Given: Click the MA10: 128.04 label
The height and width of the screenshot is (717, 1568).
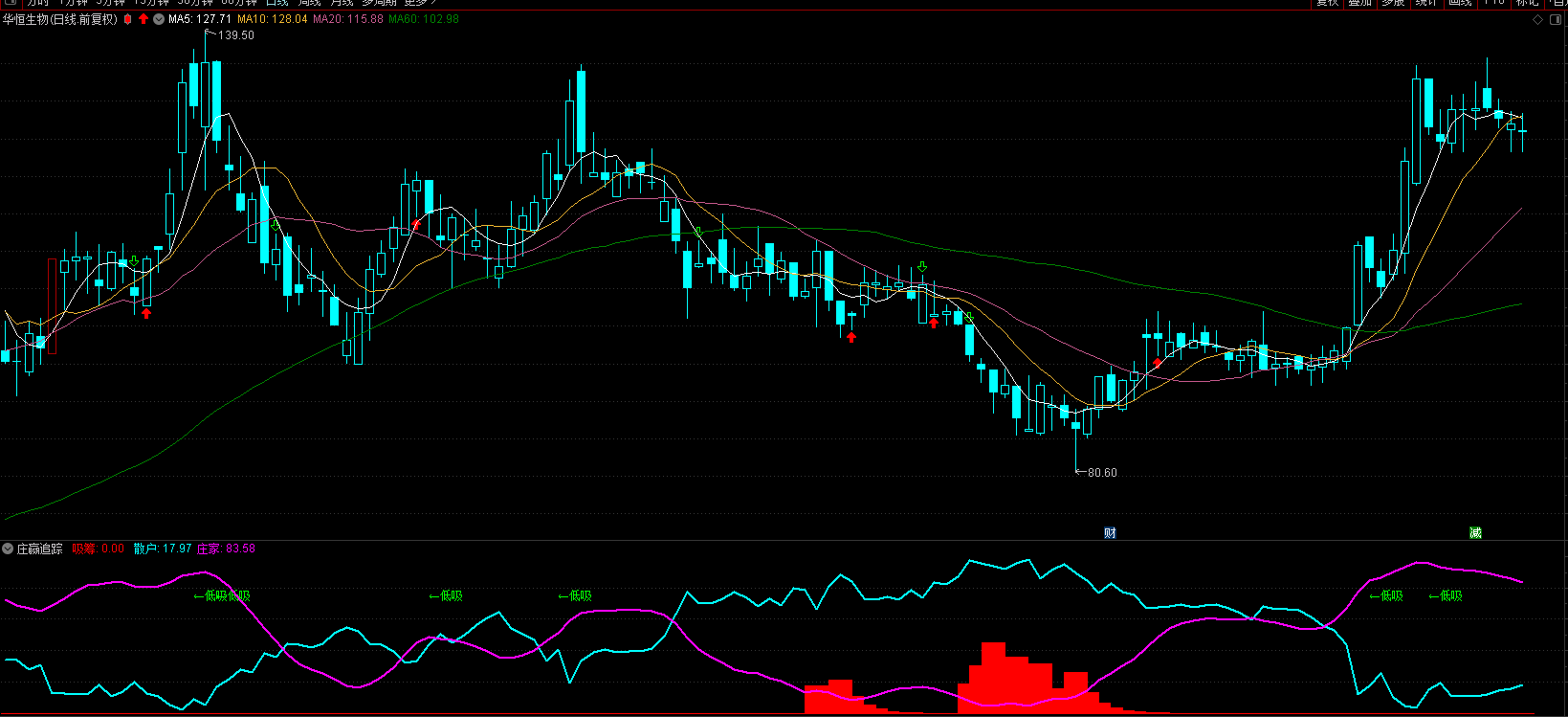Looking at the screenshot, I should point(273,19).
